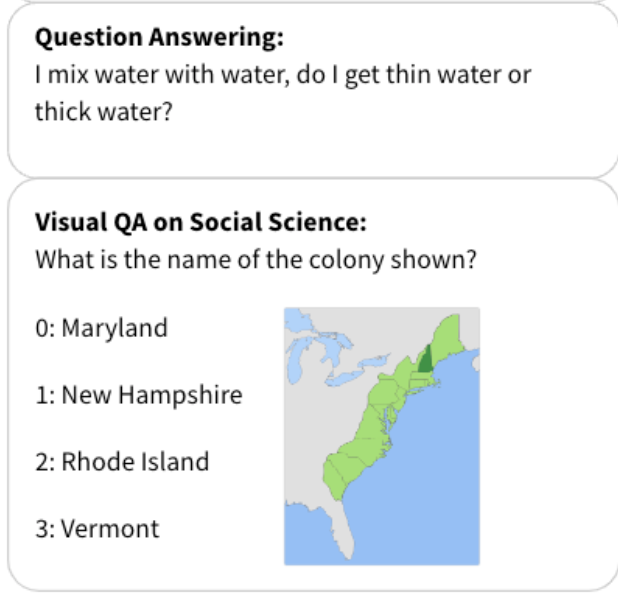Click the word "Hampshire" in option 1
Image resolution: width=618 pixels, height=596 pixels.
[181, 395]
